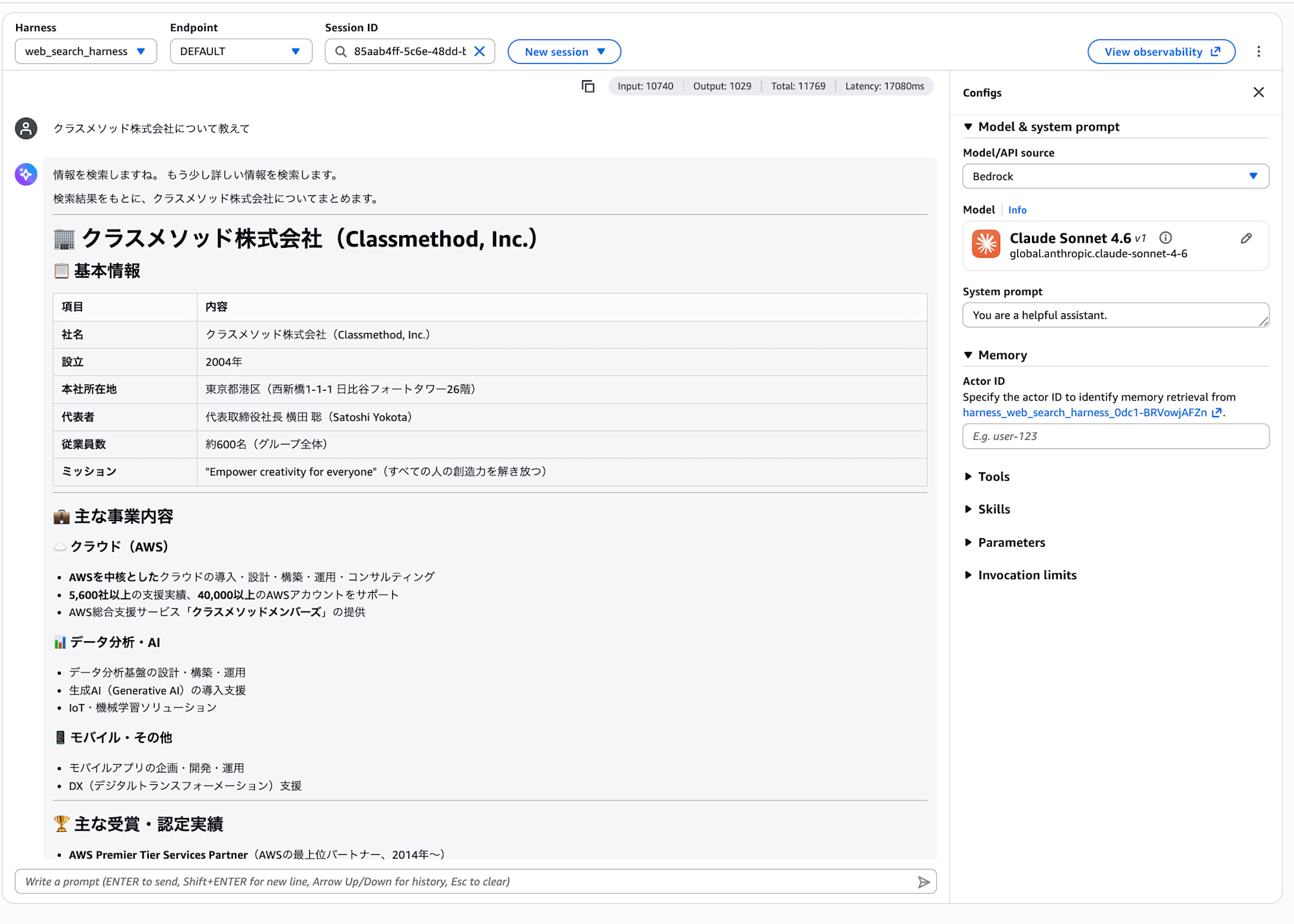Click the DX（デジタルトランスフォーメーション）支援 bullet

click(185, 786)
